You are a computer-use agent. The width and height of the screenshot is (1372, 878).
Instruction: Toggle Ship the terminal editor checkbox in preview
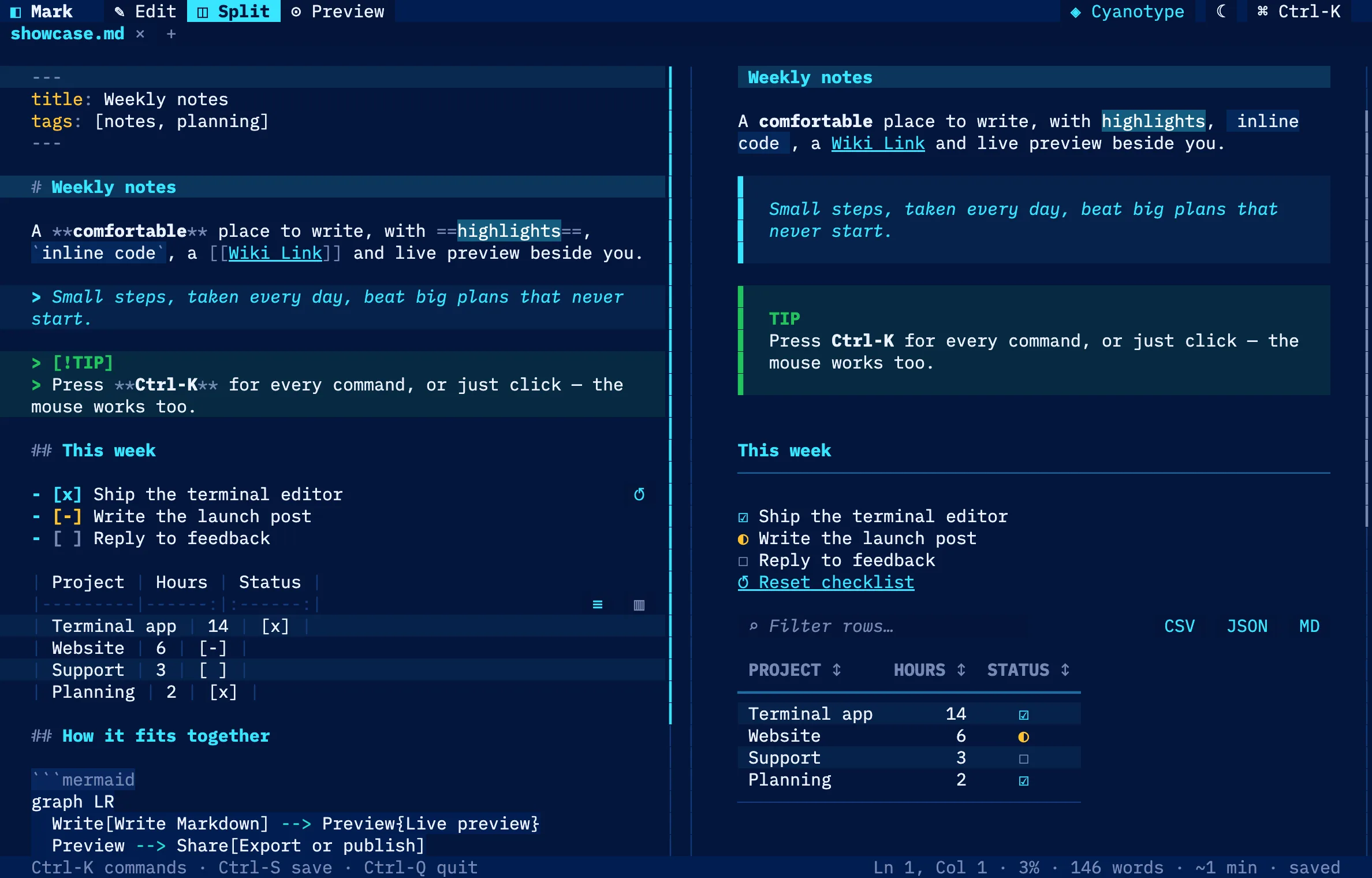coord(743,517)
